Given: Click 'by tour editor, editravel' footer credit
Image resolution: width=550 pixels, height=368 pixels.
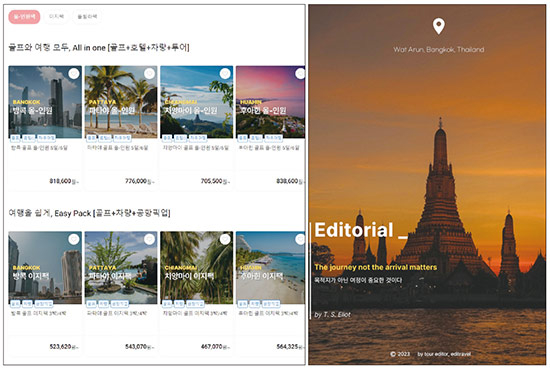Looking at the screenshot, I should coord(444,354).
